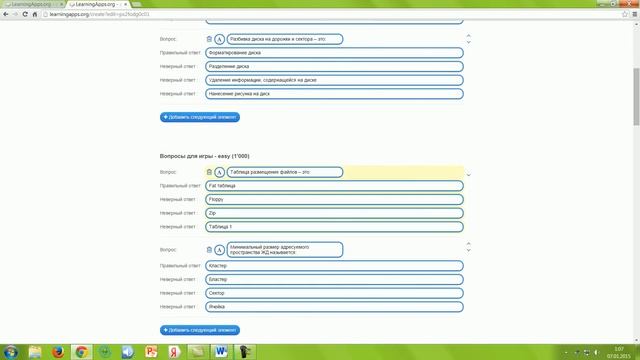This screenshot has height=360, width=640.
Task: Move 'Разбивка диска' question up
Action: coord(469,36)
